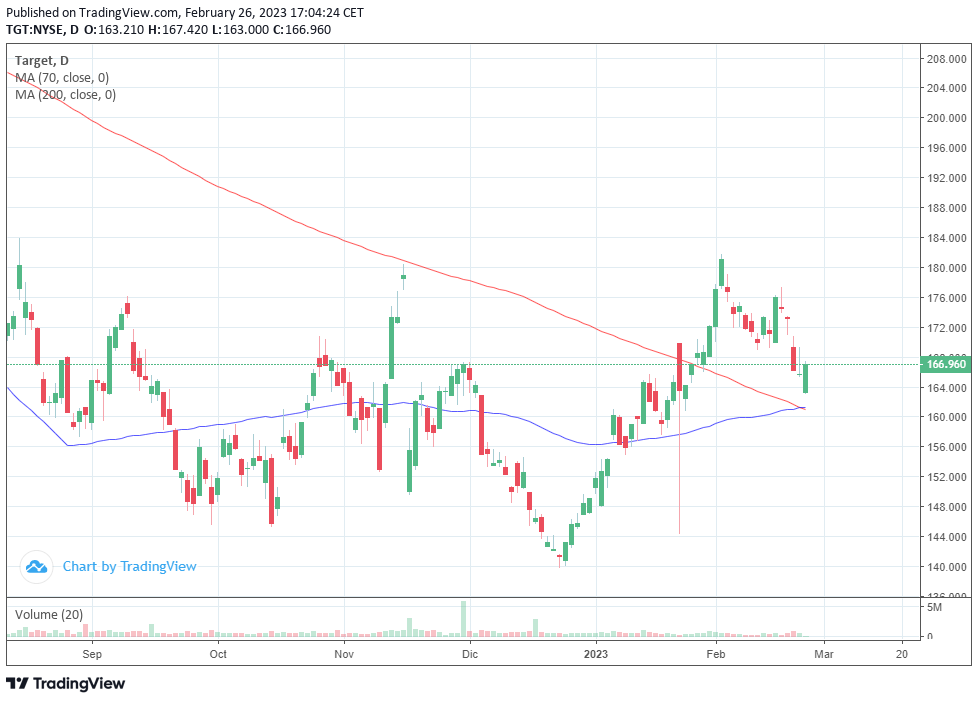Click the 160.000 price axis label
The width and height of the screenshot is (978, 702).
coord(946,417)
